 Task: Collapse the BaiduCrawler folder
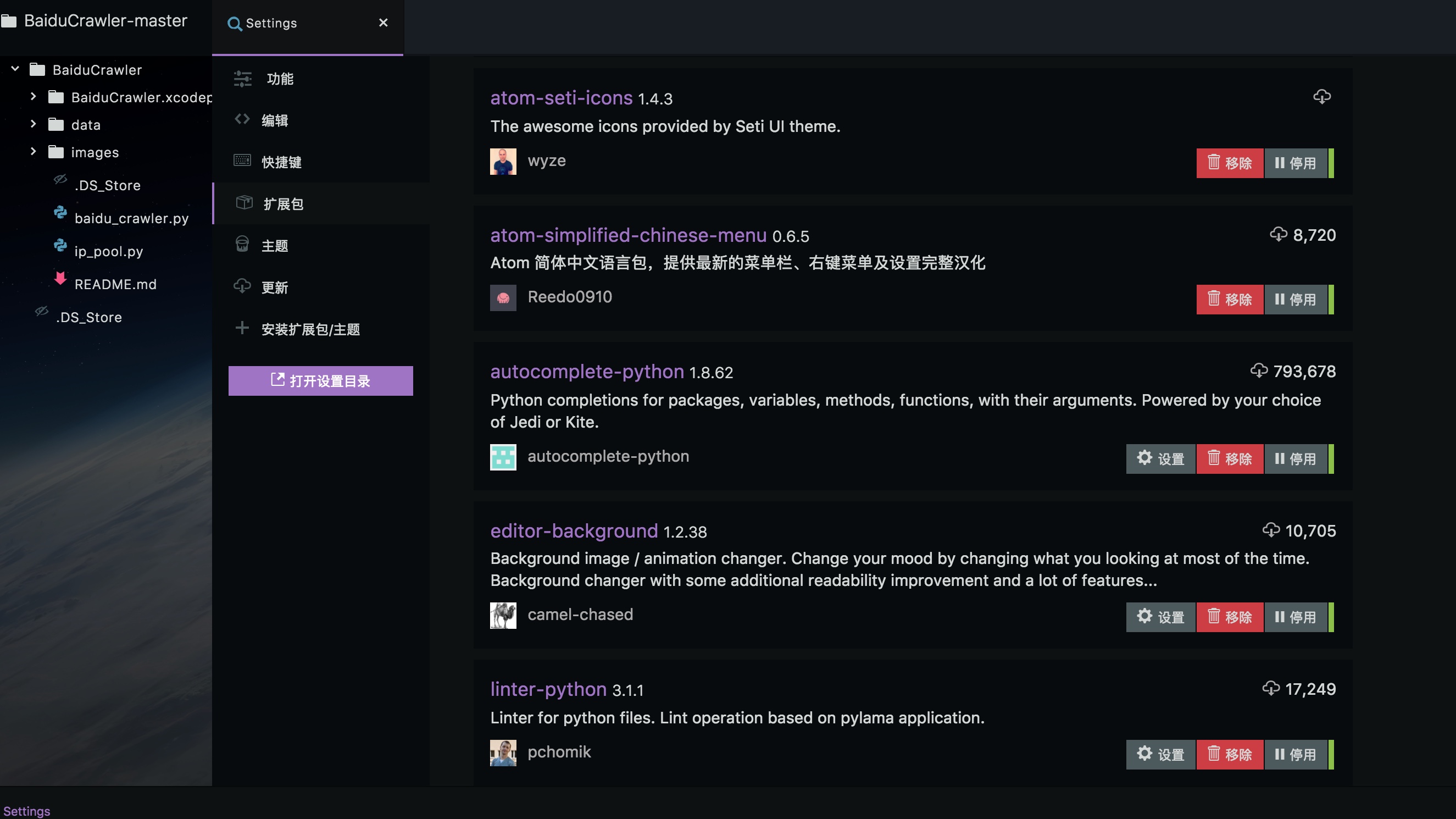pyautogui.click(x=15, y=69)
